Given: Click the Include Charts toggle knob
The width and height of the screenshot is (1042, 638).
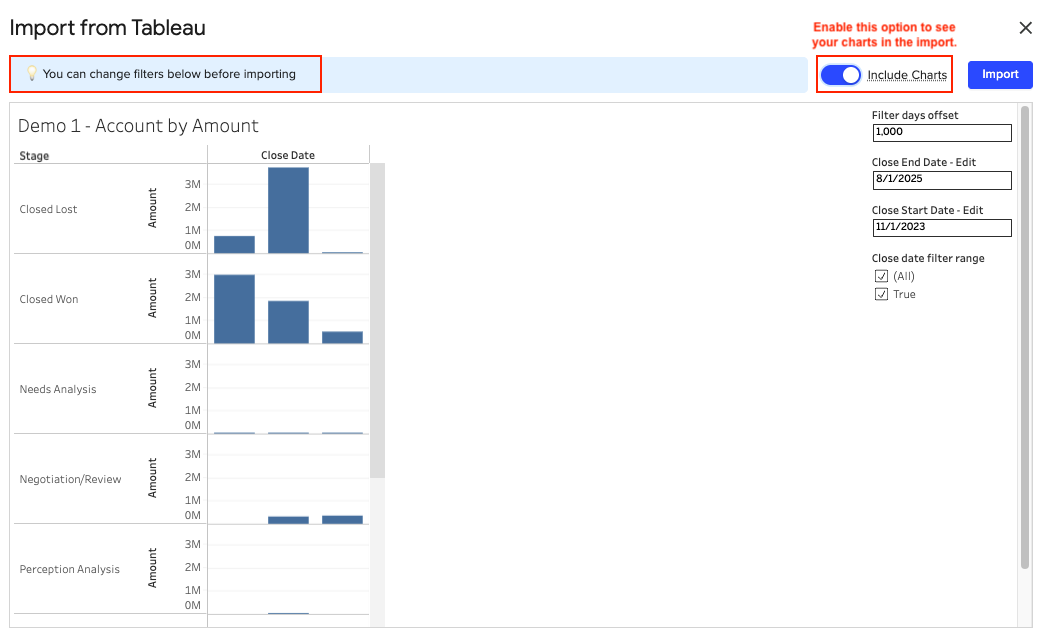Looking at the screenshot, I should pyautogui.click(x=850, y=74).
